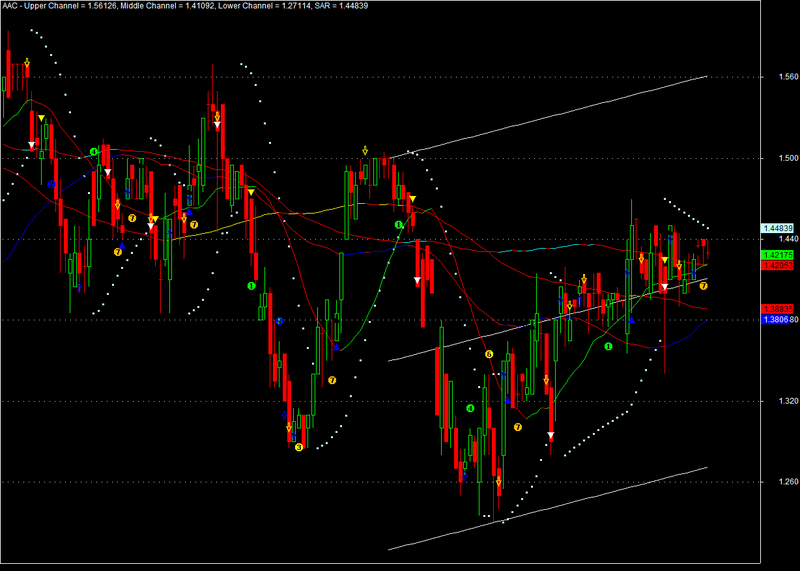The width and height of the screenshot is (800, 571).
Task: Click the blue circle 2 wave marker
Action: point(52,184)
